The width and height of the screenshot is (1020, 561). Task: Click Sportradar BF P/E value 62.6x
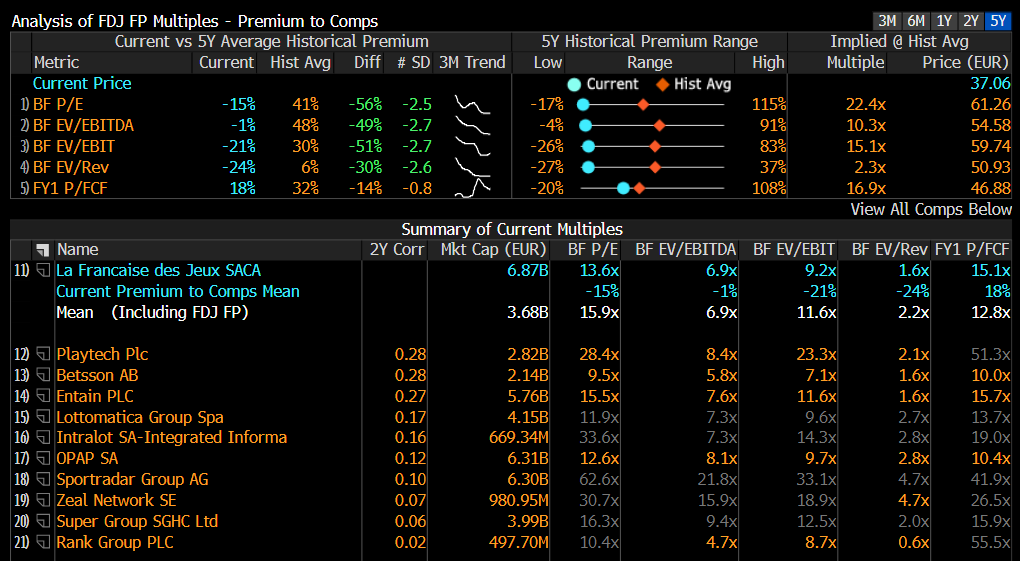[x=599, y=479]
